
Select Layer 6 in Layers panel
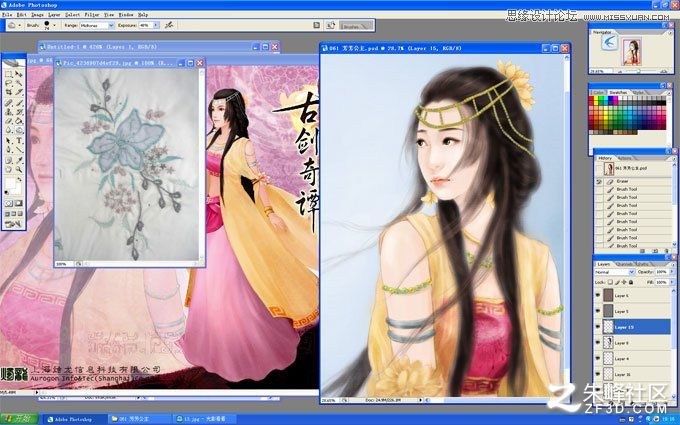pyautogui.click(x=637, y=296)
